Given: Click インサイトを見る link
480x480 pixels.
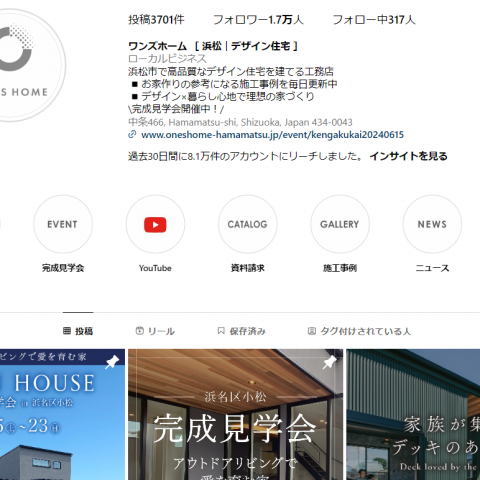Looking at the screenshot, I should coord(409,156).
